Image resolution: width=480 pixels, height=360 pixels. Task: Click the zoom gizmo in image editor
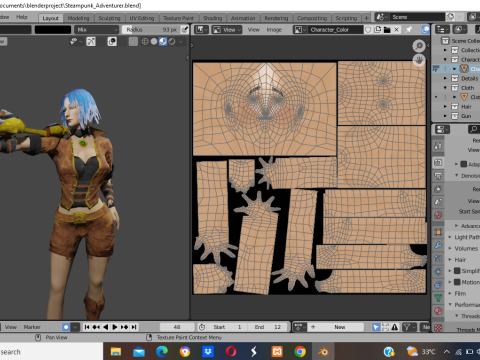[419, 46]
